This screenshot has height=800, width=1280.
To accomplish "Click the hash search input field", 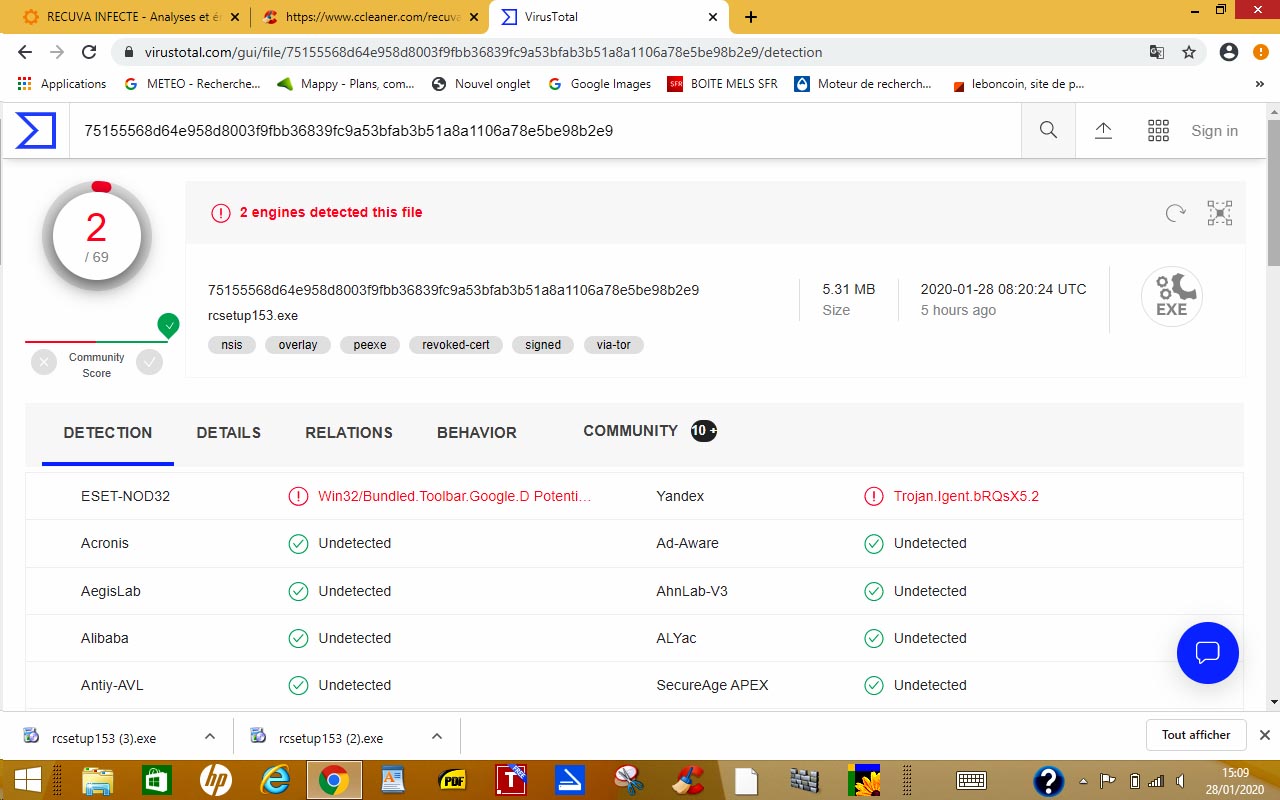I will pyautogui.click(x=545, y=131).
